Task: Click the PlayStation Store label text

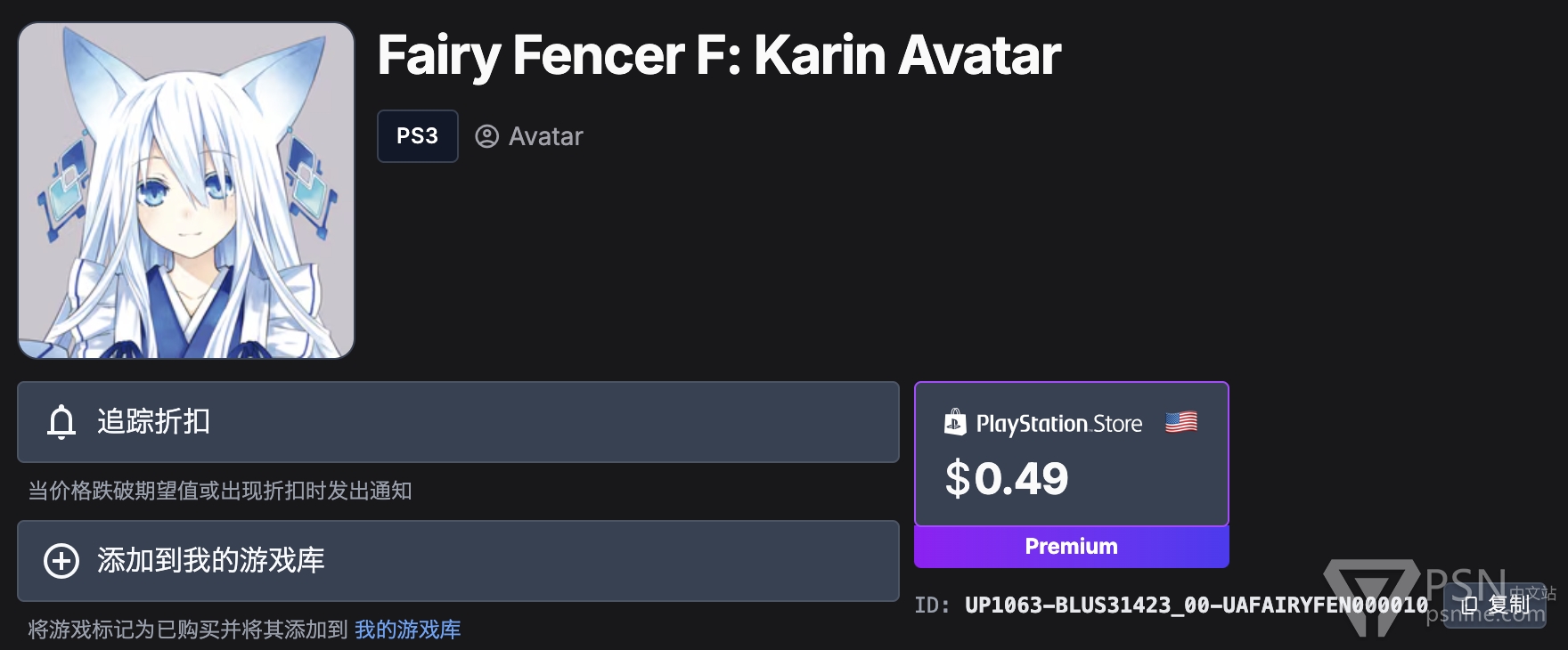Action: 1059,424
